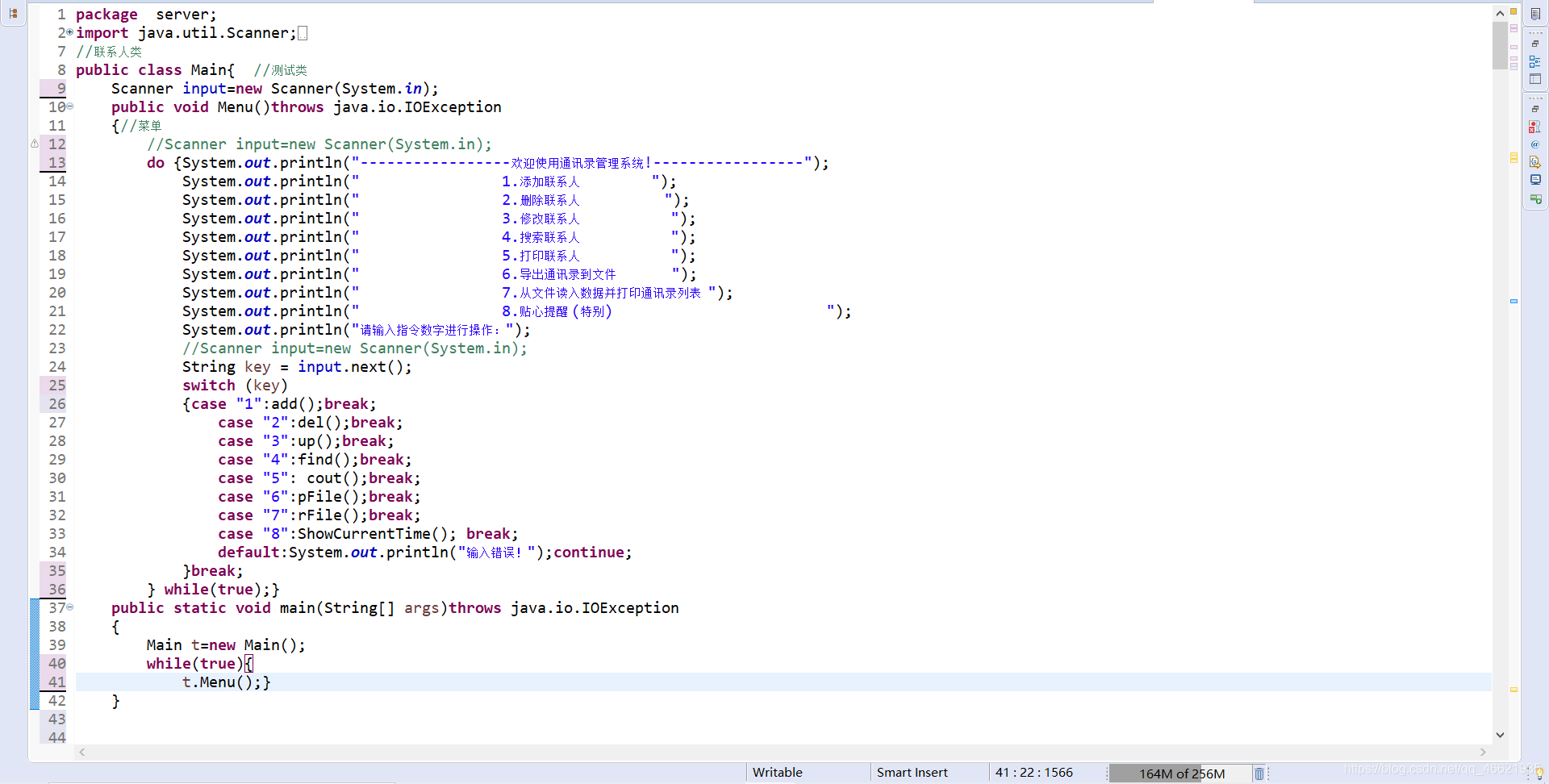Click '1.添加联系人' string on line 14
The image size is (1549, 784).
(541, 181)
